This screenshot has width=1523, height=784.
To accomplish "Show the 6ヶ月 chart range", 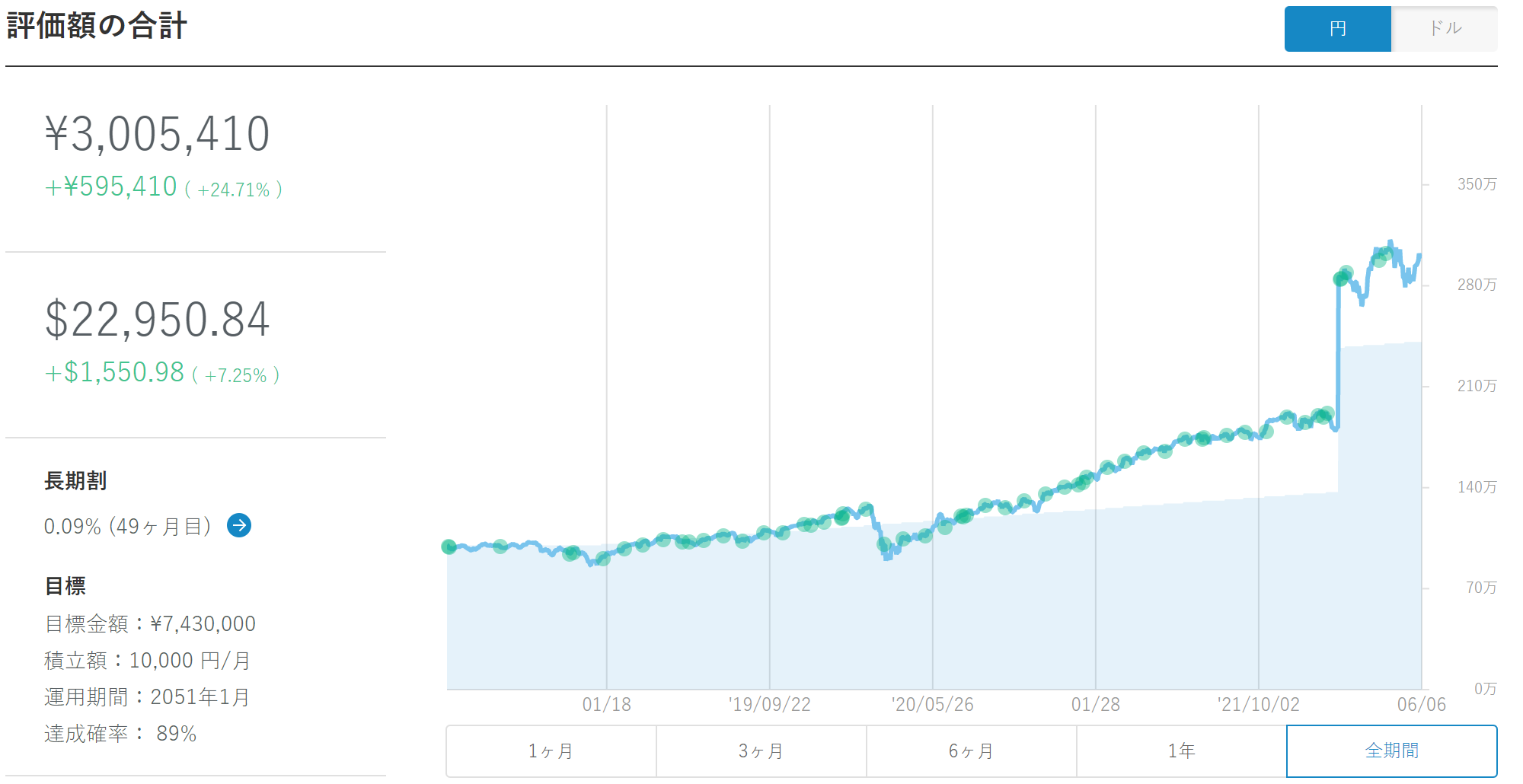I will click(971, 751).
